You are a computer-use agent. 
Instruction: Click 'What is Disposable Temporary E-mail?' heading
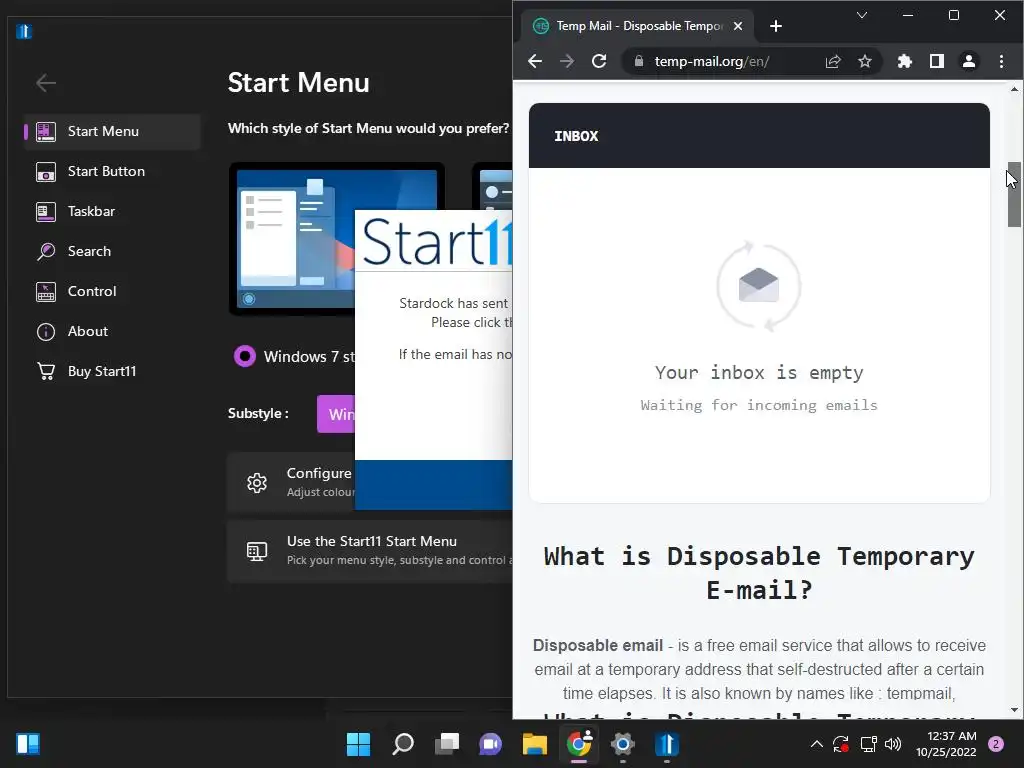pyautogui.click(x=759, y=573)
